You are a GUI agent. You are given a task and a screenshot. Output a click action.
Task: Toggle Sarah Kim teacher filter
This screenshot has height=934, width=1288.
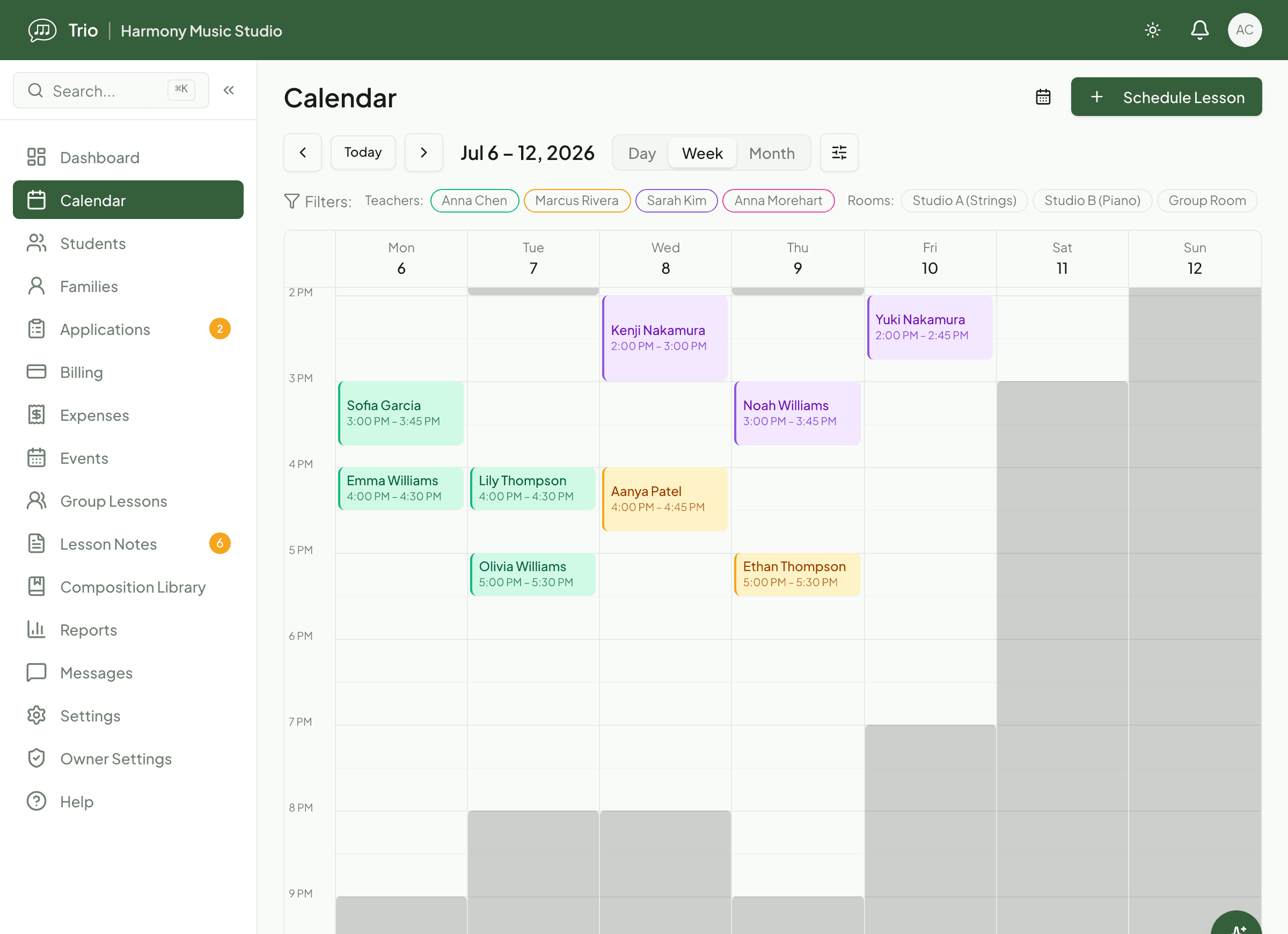click(x=676, y=201)
